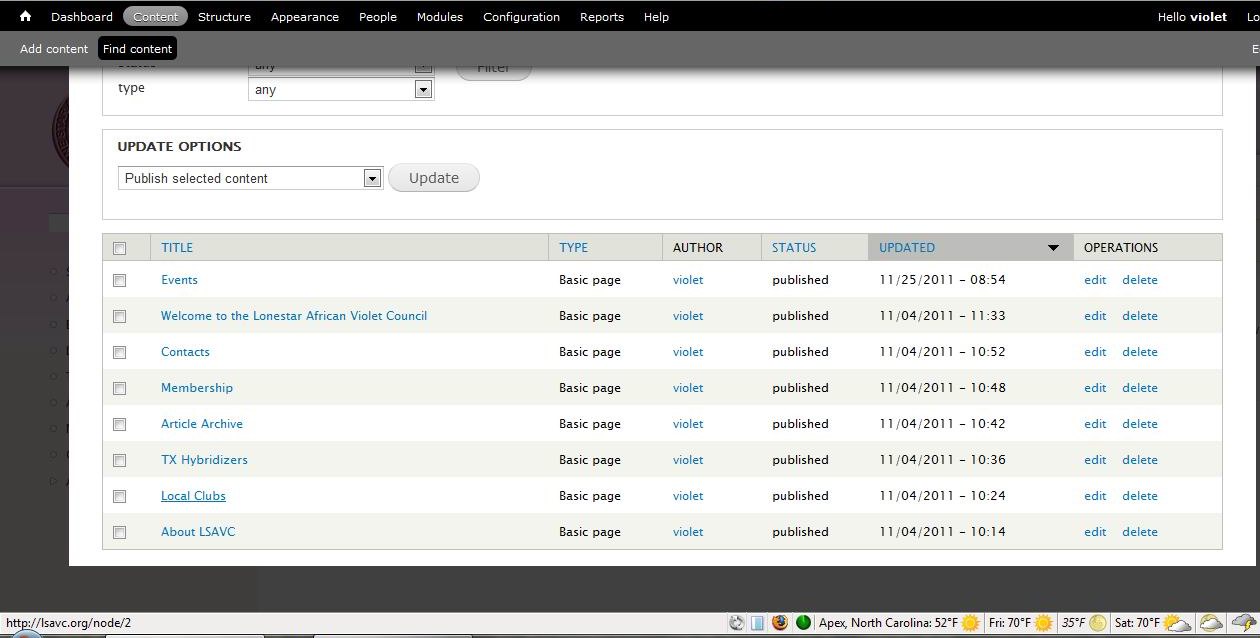Click the sort arrow in Updated column
The width and height of the screenshot is (1260, 638).
click(x=1053, y=248)
